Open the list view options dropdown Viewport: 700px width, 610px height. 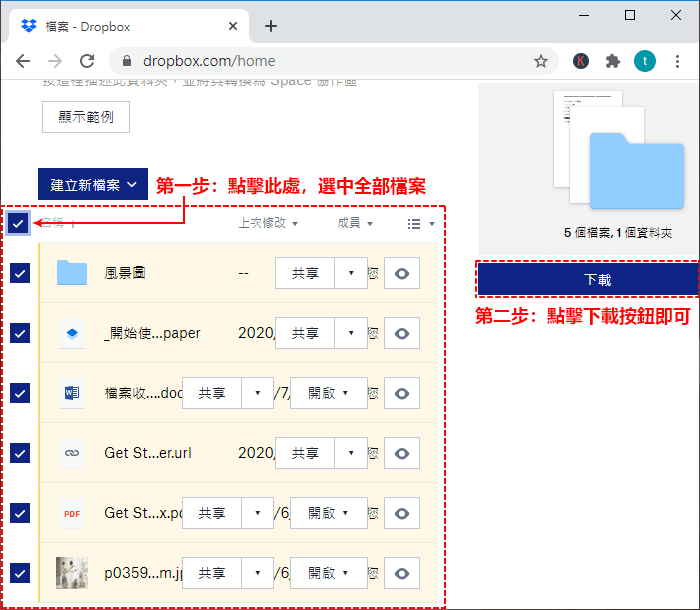point(421,223)
